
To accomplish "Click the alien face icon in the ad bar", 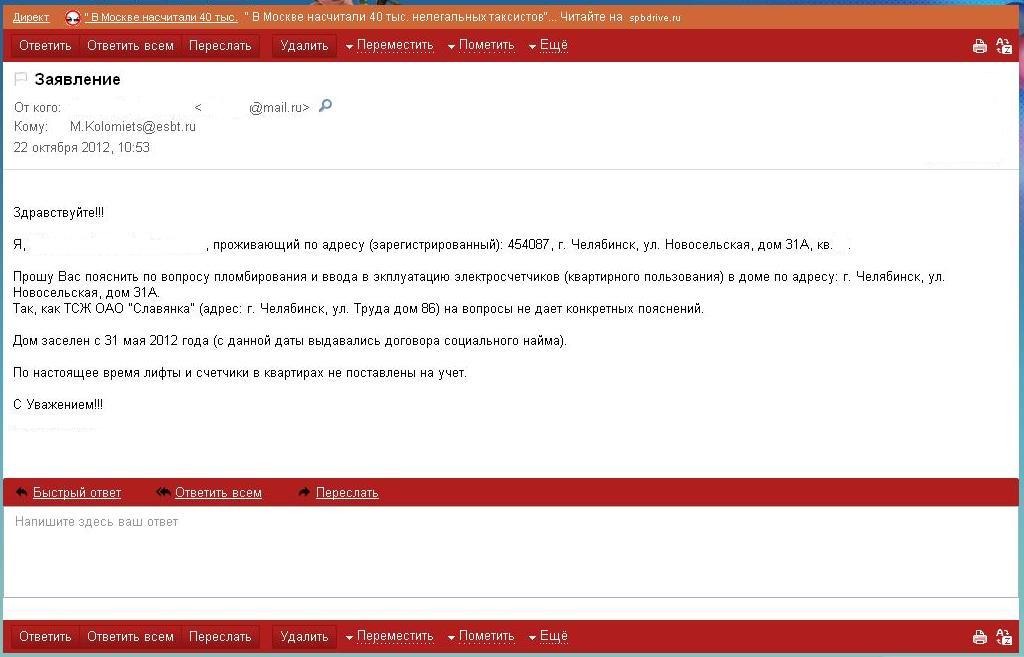I will tap(73, 17).
